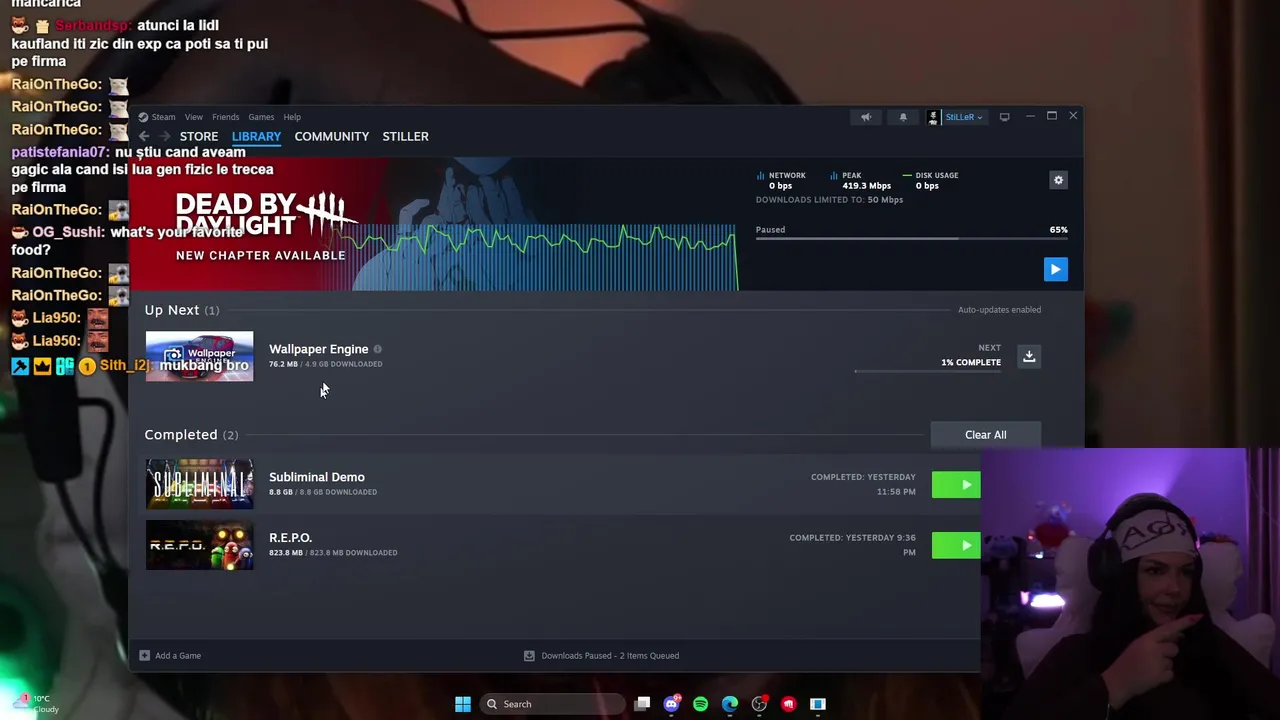Viewport: 1280px width, 720px height.
Task: Open the View menu
Action: 193,117
